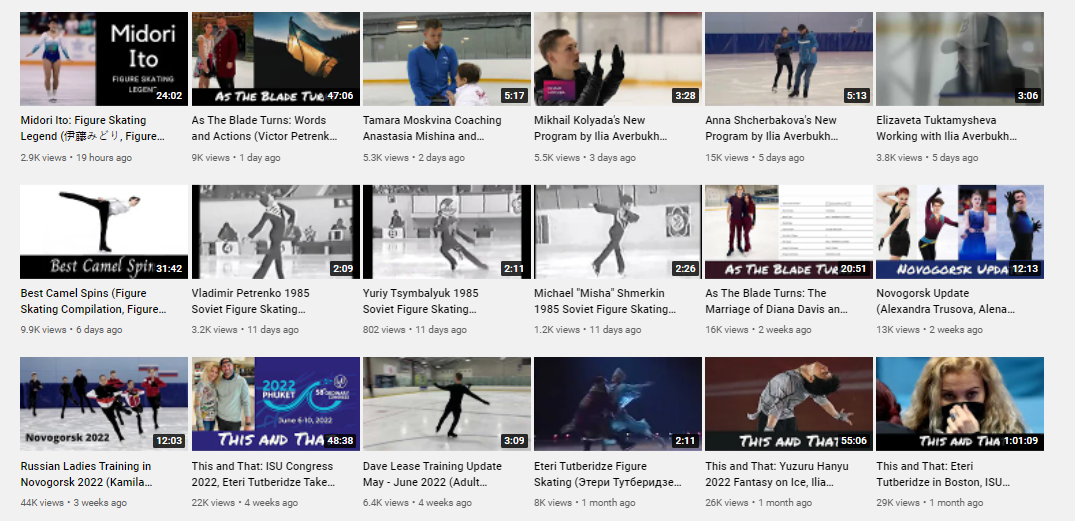Play the Dave Lease Training Update thumbnail
This screenshot has height=521, width=1075.
pyautogui.click(x=446, y=404)
